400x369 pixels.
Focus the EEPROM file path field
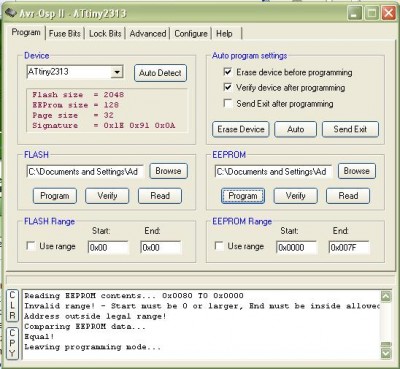pyautogui.click(x=273, y=172)
